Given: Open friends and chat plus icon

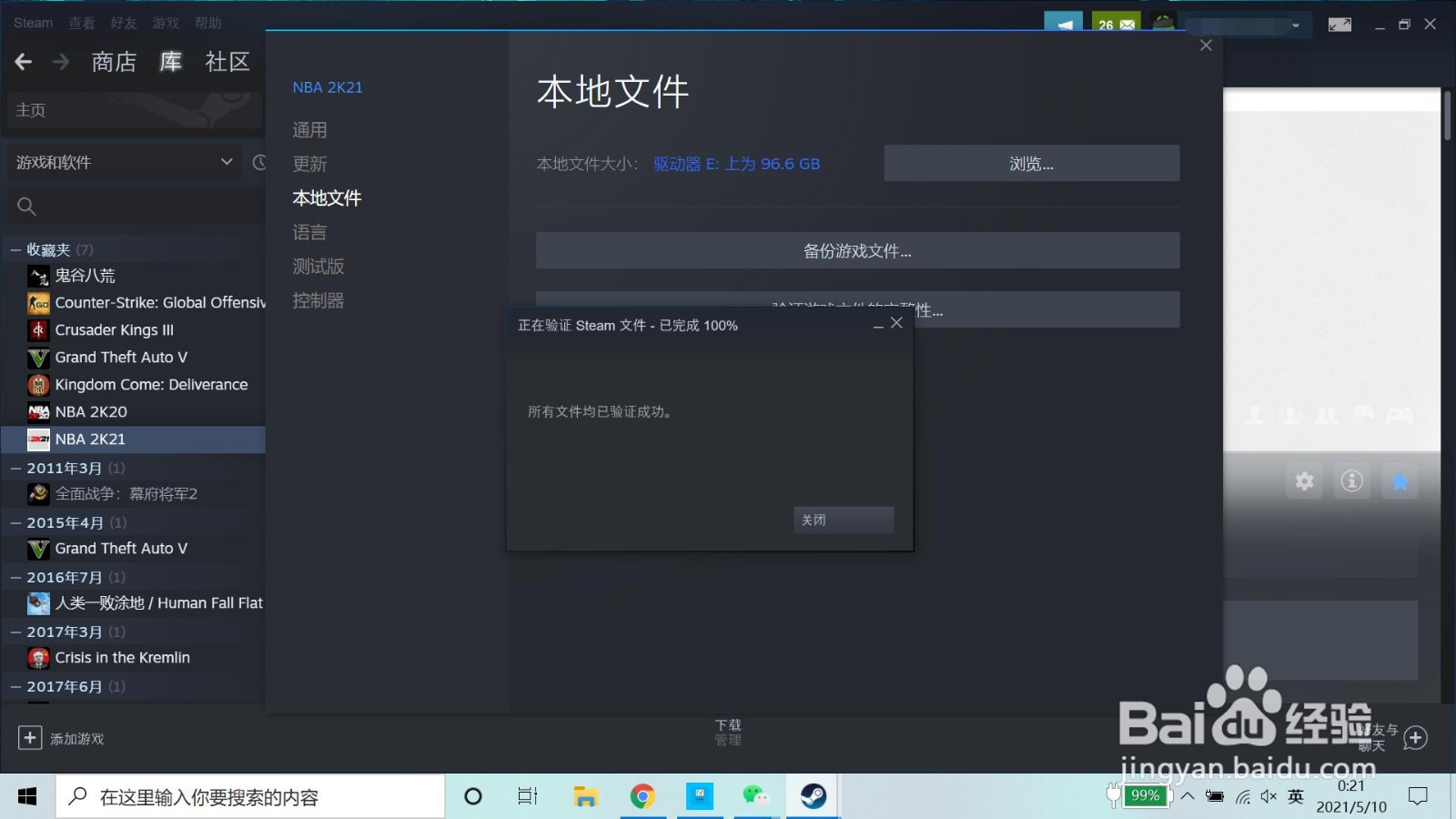Looking at the screenshot, I should tap(1415, 737).
